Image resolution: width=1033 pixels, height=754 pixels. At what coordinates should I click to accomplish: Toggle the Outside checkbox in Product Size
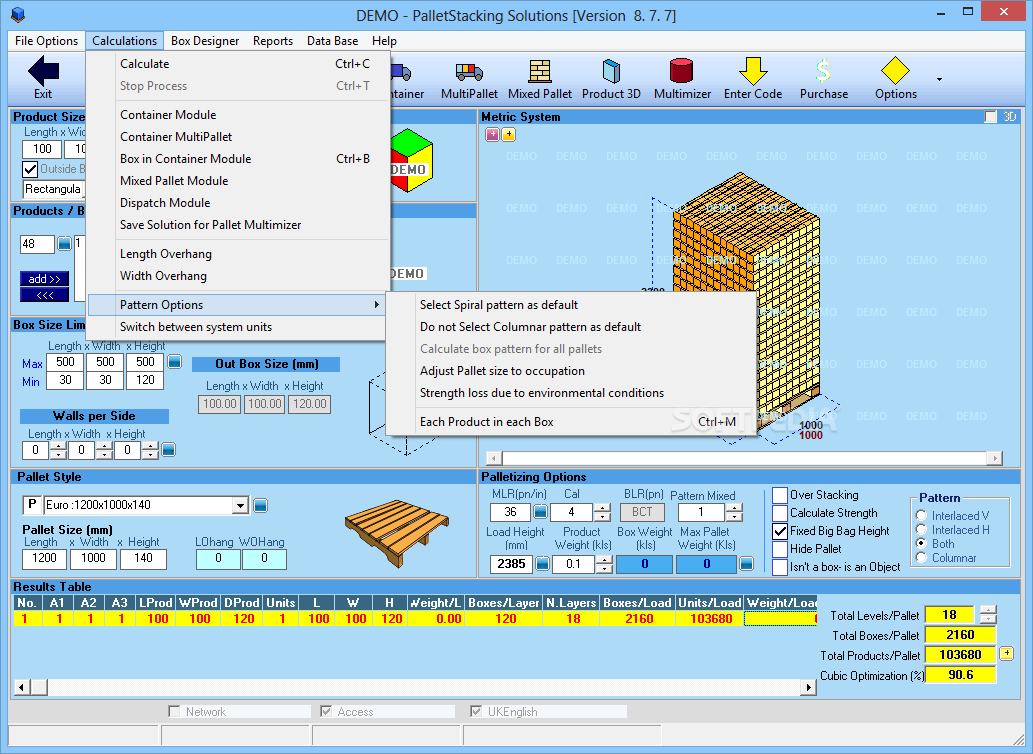[30, 169]
